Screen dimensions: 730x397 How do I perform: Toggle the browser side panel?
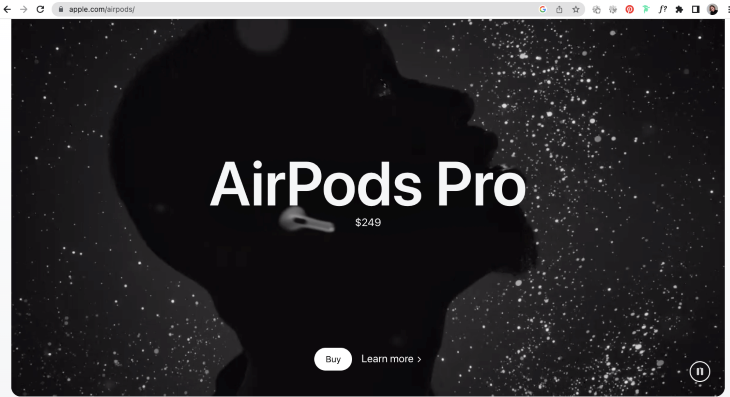point(696,9)
